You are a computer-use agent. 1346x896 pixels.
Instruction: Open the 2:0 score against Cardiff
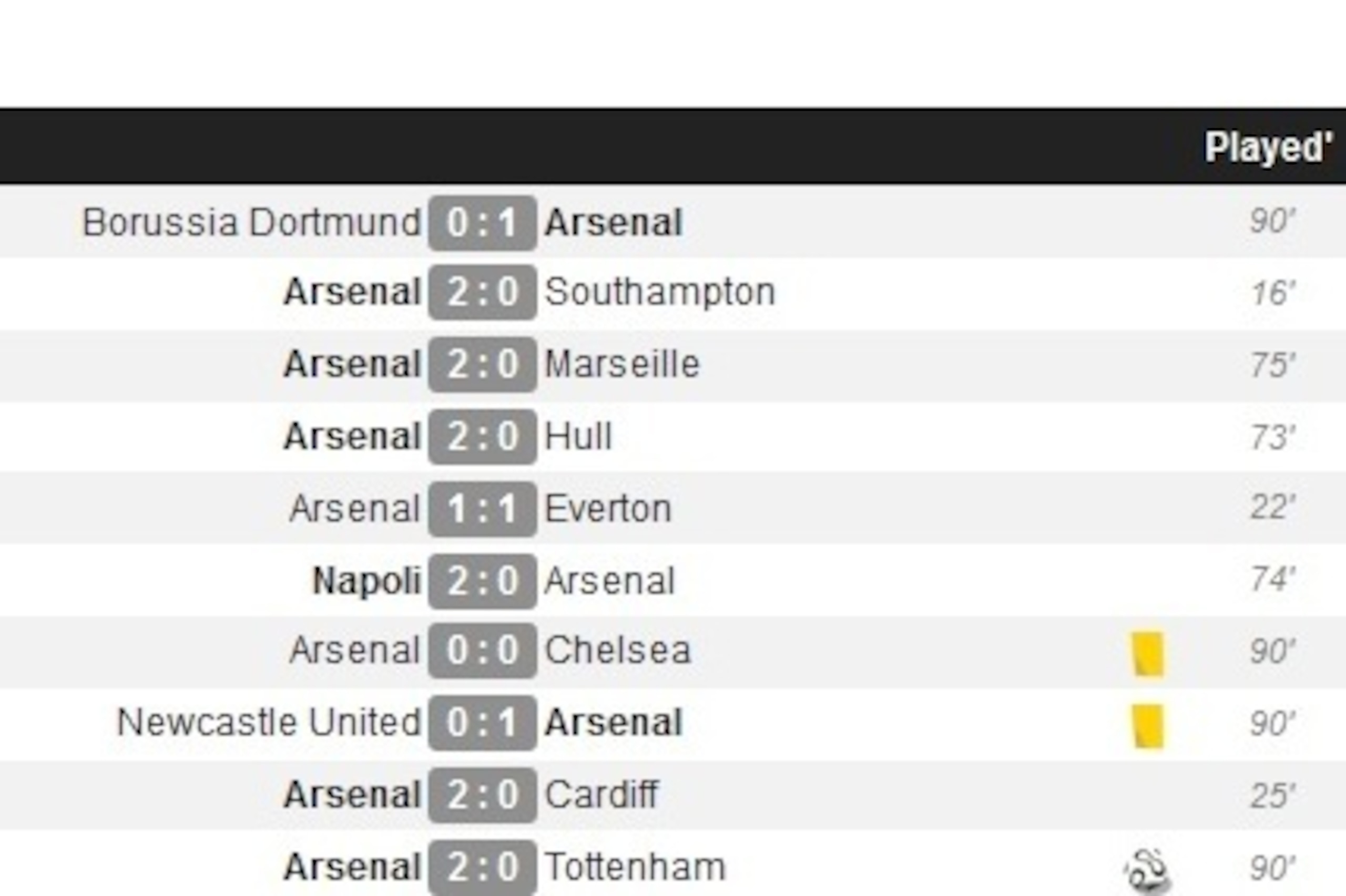[x=483, y=795]
